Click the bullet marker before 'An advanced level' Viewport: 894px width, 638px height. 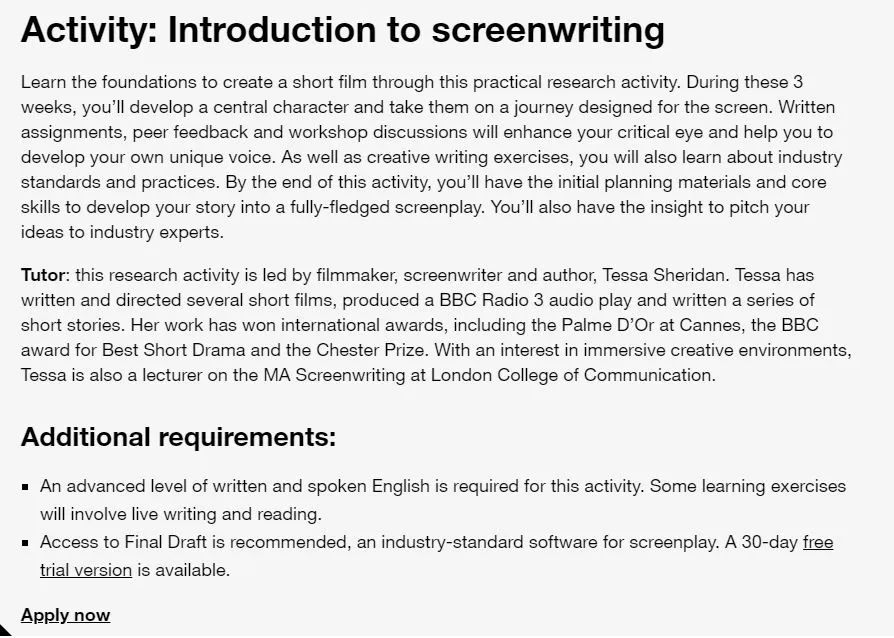[x=25, y=487]
